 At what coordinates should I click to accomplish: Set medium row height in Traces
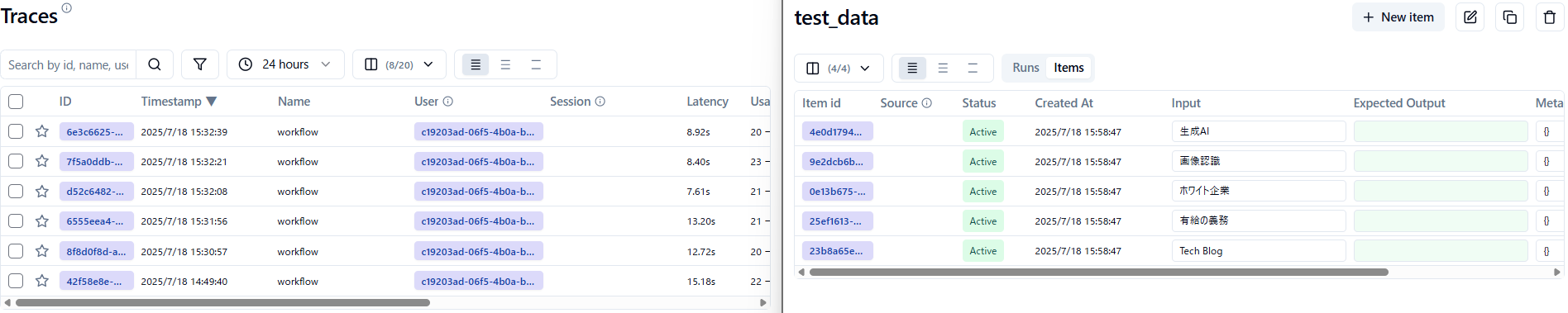click(x=505, y=64)
